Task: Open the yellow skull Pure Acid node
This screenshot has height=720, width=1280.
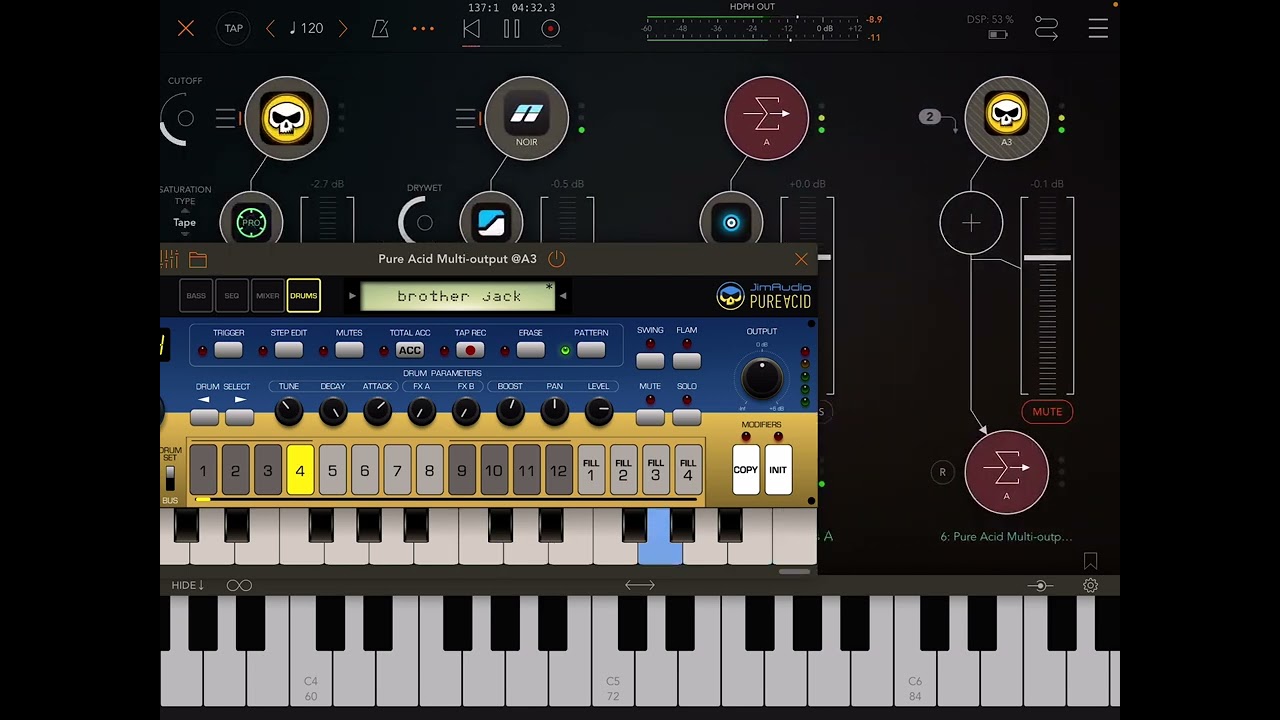Action: pyautogui.click(x=286, y=118)
